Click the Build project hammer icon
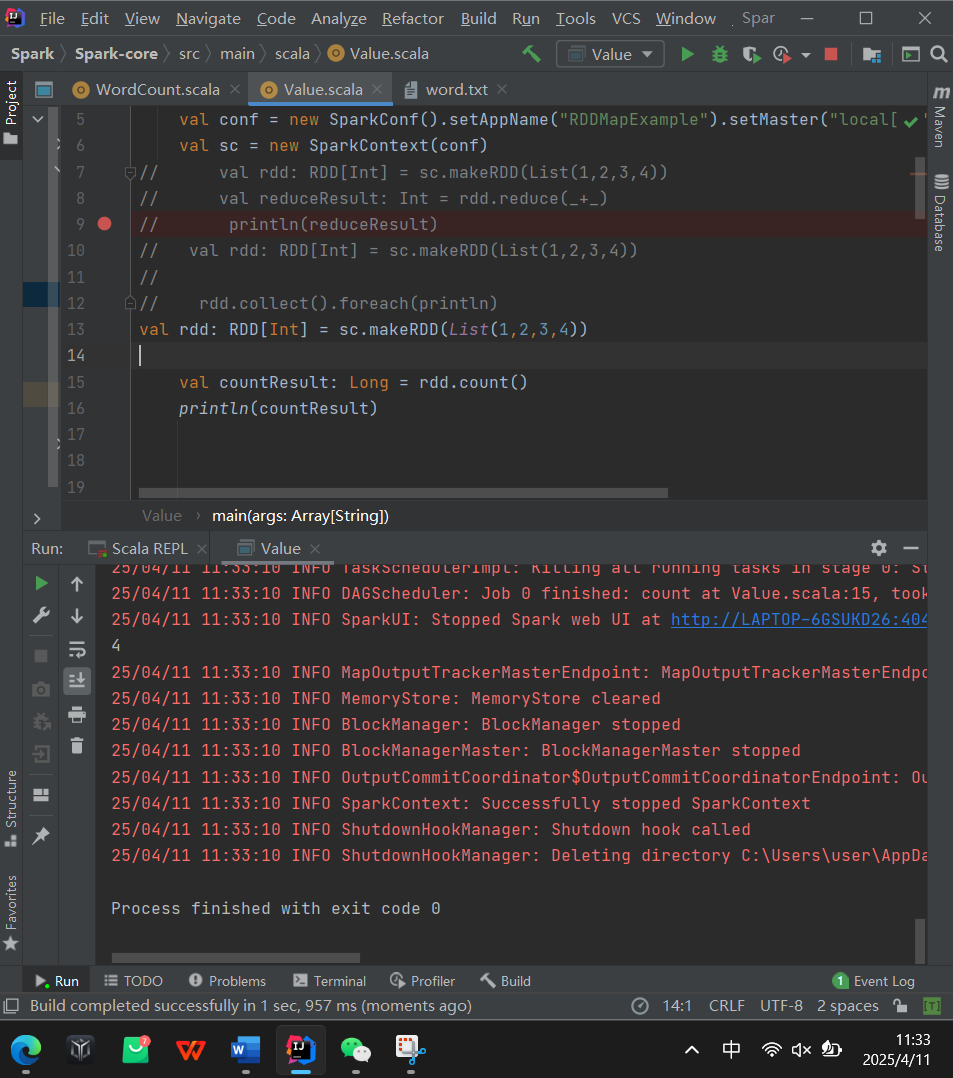Viewport: 953px width, 1078px height. [x=531, y=54]
